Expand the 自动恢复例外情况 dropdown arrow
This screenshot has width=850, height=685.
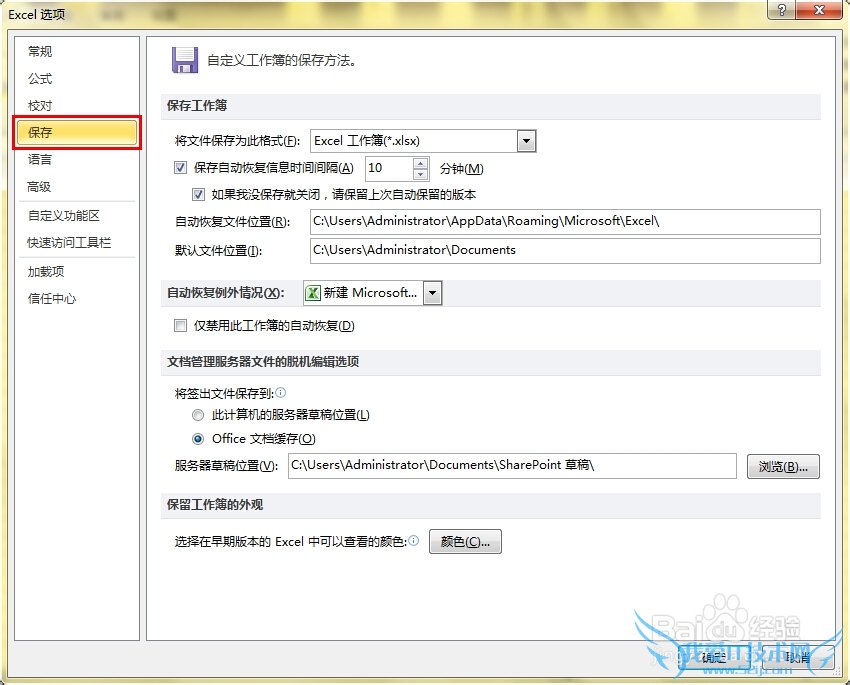(432, 293)
